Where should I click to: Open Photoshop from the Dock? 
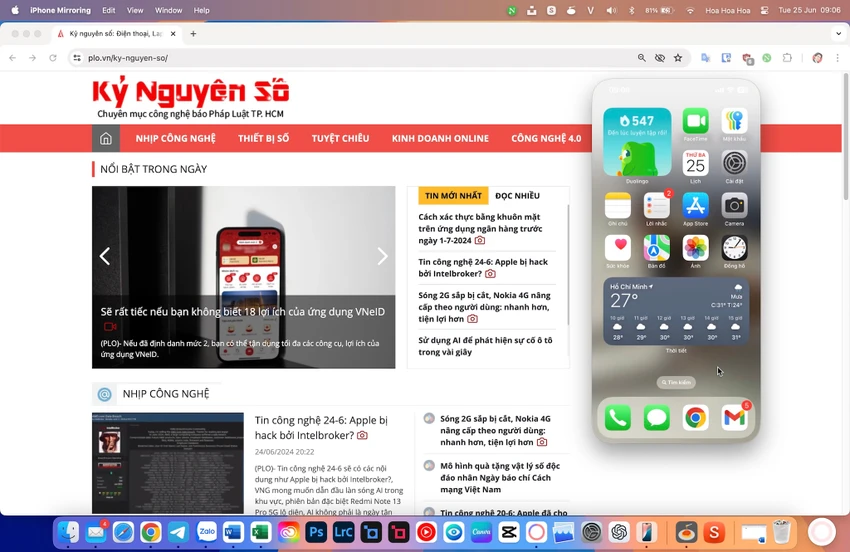pos(316,532)
